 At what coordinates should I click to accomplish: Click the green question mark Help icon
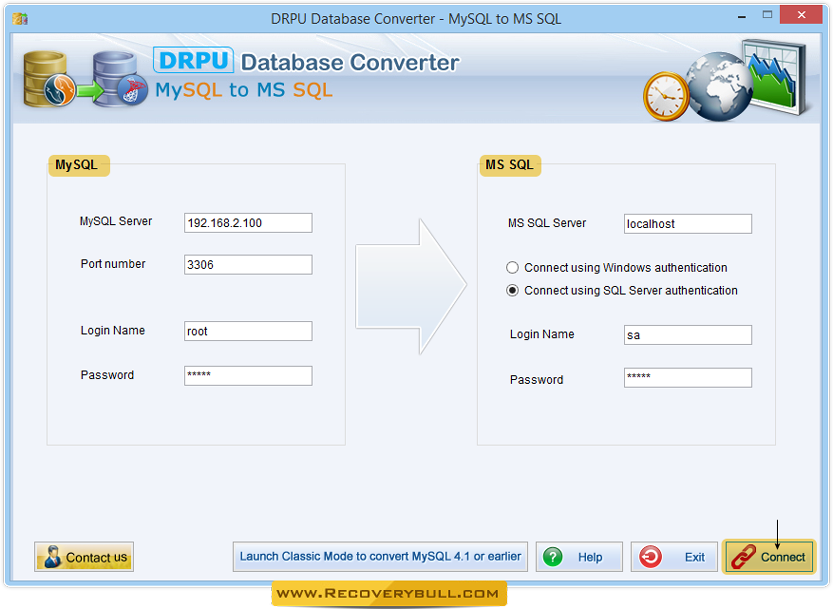pyautogui.click(x=552, y=557)
